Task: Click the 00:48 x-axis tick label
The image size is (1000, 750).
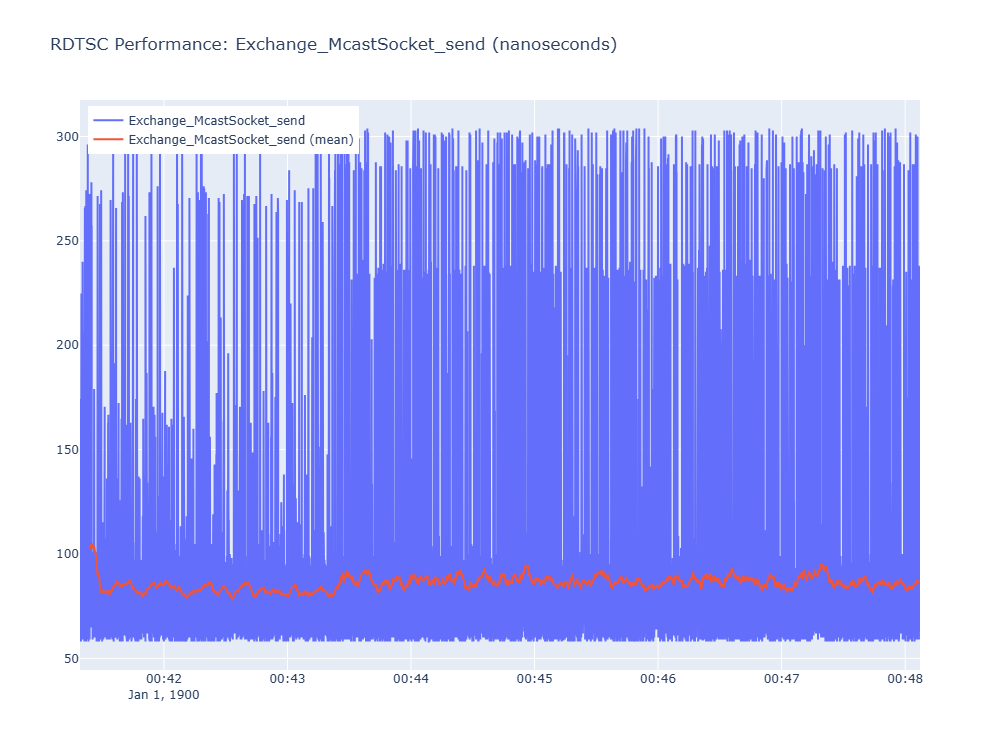Action: [905, 679]
